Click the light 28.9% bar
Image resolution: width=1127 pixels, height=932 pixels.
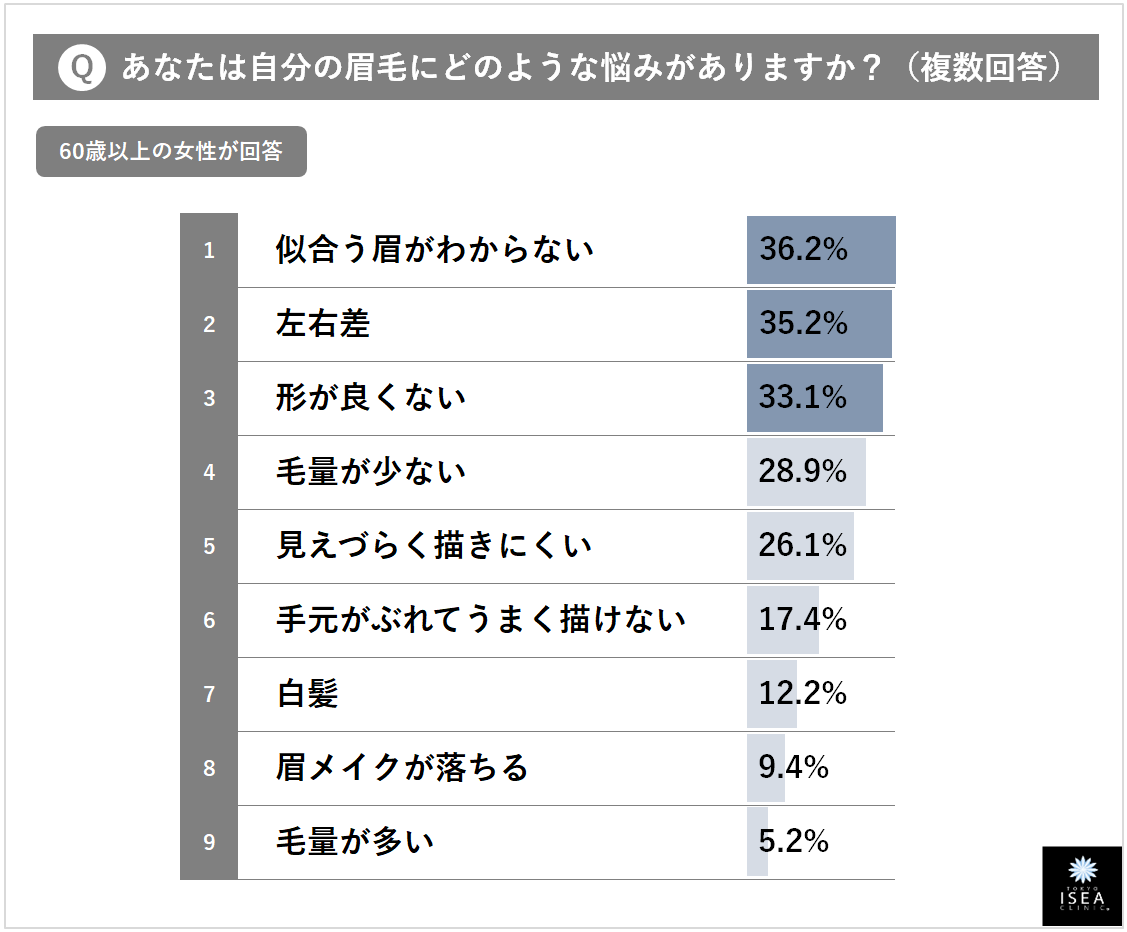(806, 471)
